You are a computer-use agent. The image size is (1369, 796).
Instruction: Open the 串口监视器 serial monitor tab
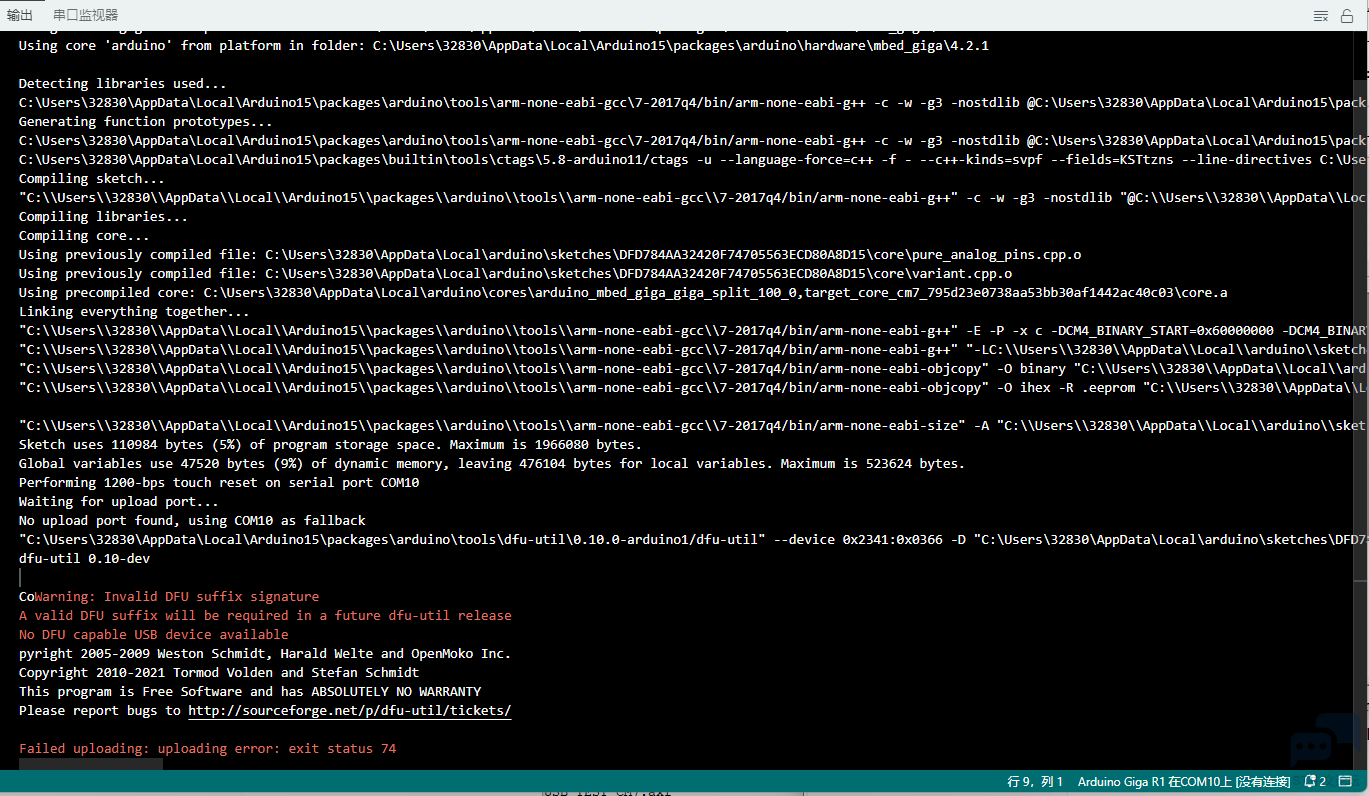pyautogui.click(x=85, y=15)
